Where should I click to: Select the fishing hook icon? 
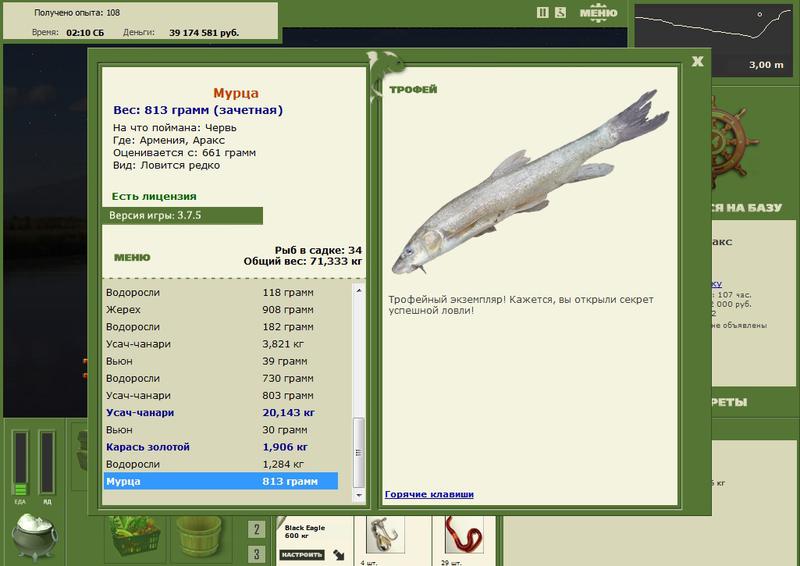click(x=386, y=534)
